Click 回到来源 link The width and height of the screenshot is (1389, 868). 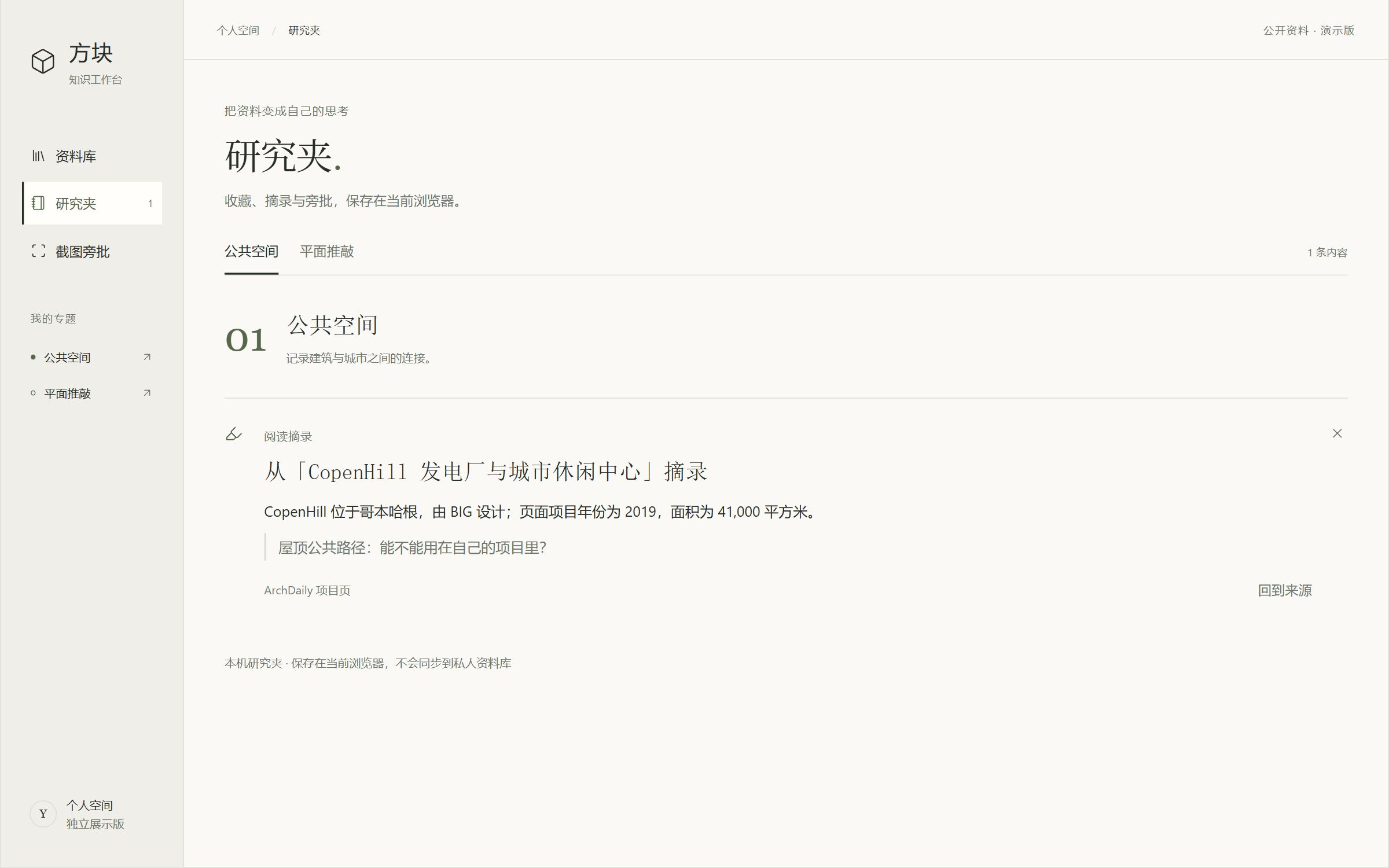(x=1285, y=590)
